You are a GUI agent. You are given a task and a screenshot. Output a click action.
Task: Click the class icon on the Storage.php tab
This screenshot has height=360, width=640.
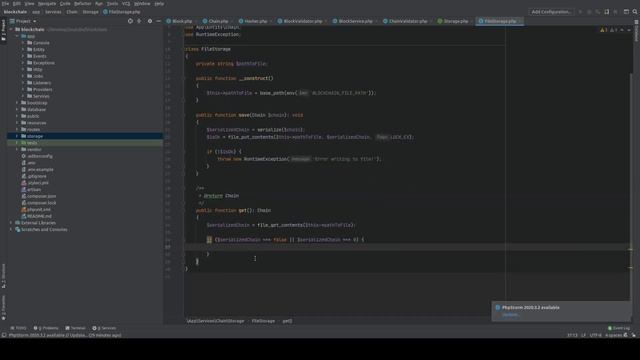point(440,21)
